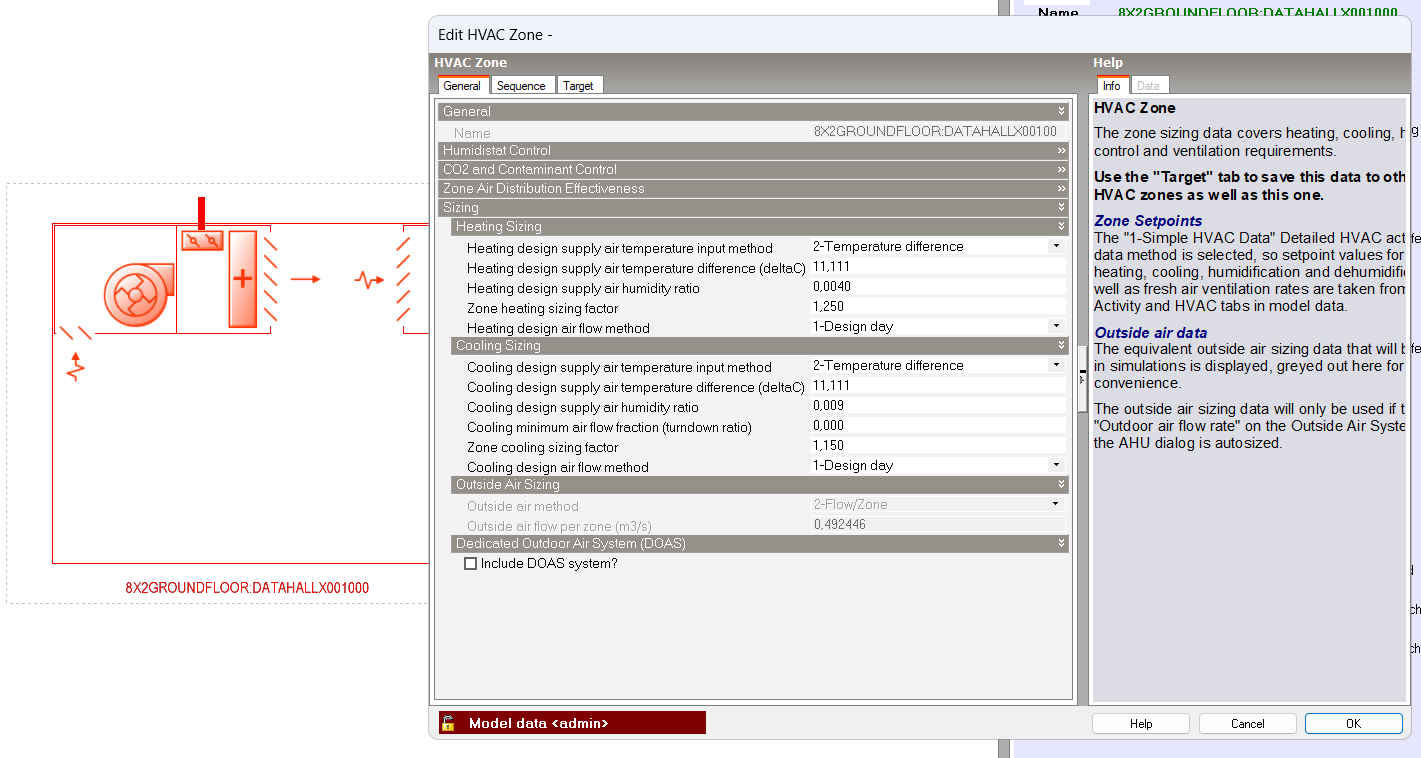Image resolution: width=1421 pixels, height=758 pixels.
Task: Click the Zone heating sizing factor field
Action: (x=937, y=307)
